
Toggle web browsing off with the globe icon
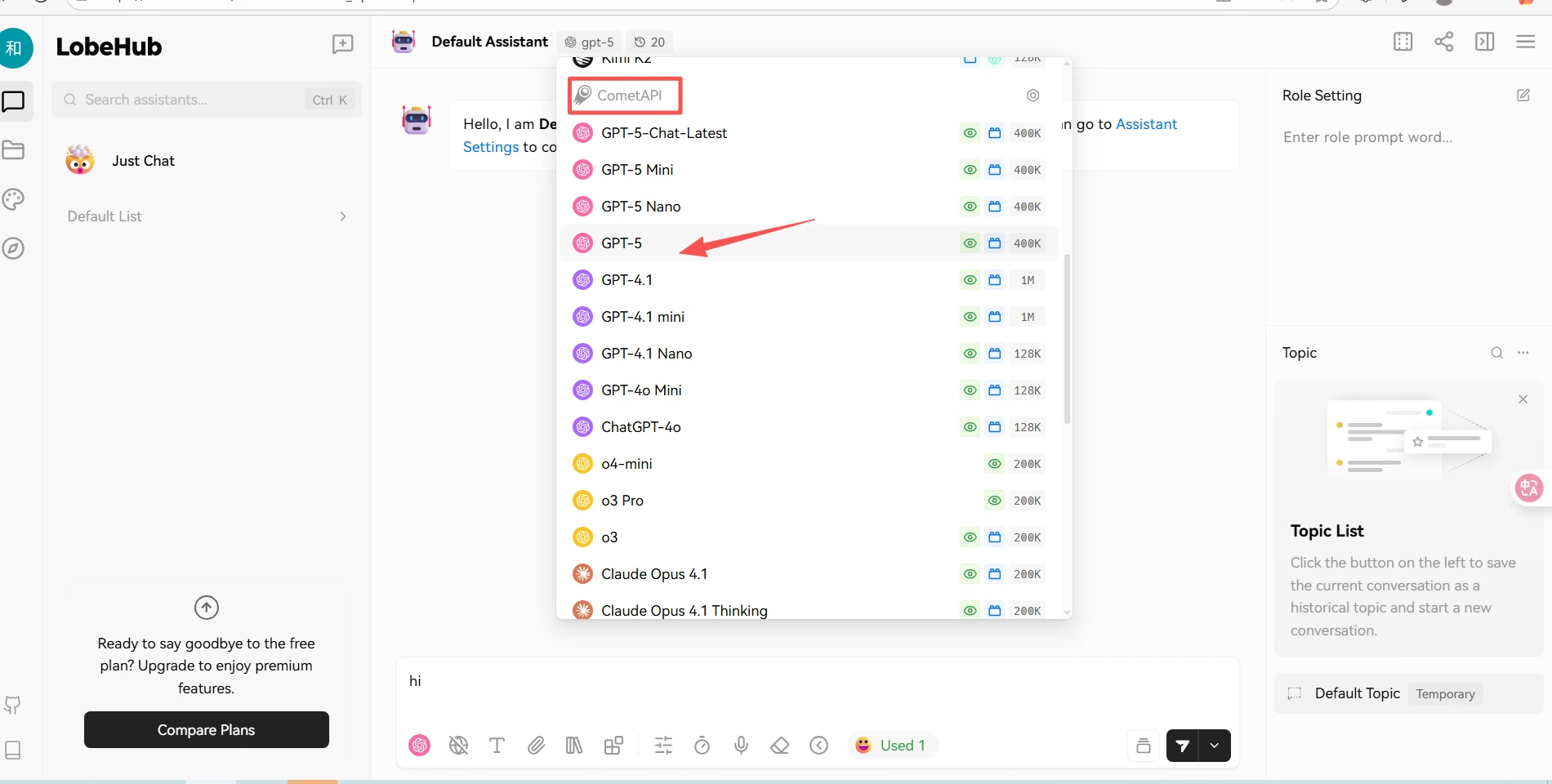pos(458,745)
